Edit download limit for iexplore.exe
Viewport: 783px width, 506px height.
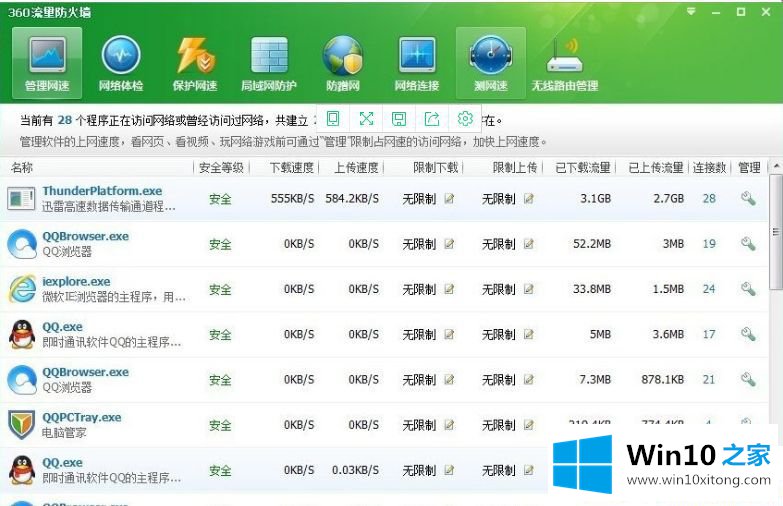tap(449, 289)
